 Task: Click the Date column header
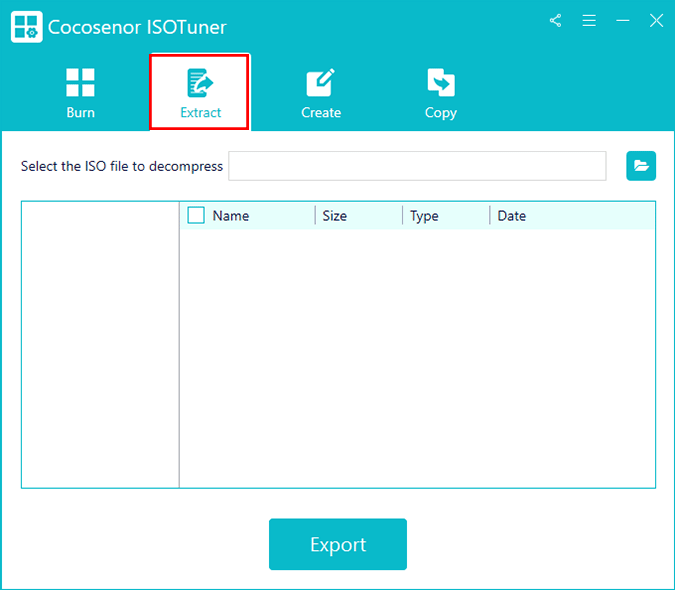click(x=511, y=216)
